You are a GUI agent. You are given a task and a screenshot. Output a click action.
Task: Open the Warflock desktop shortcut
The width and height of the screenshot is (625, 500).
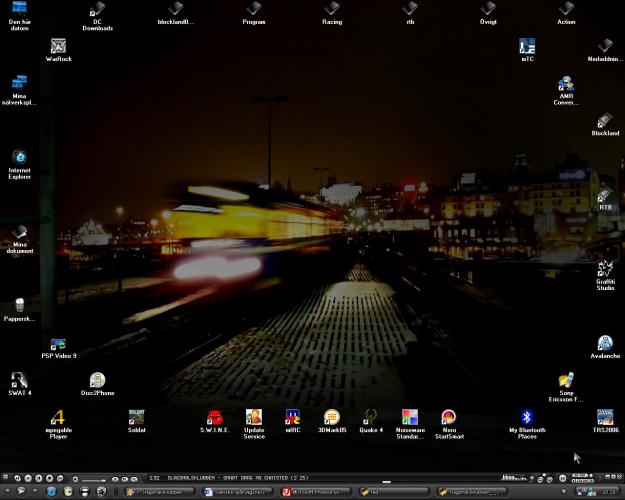(58, 47)
